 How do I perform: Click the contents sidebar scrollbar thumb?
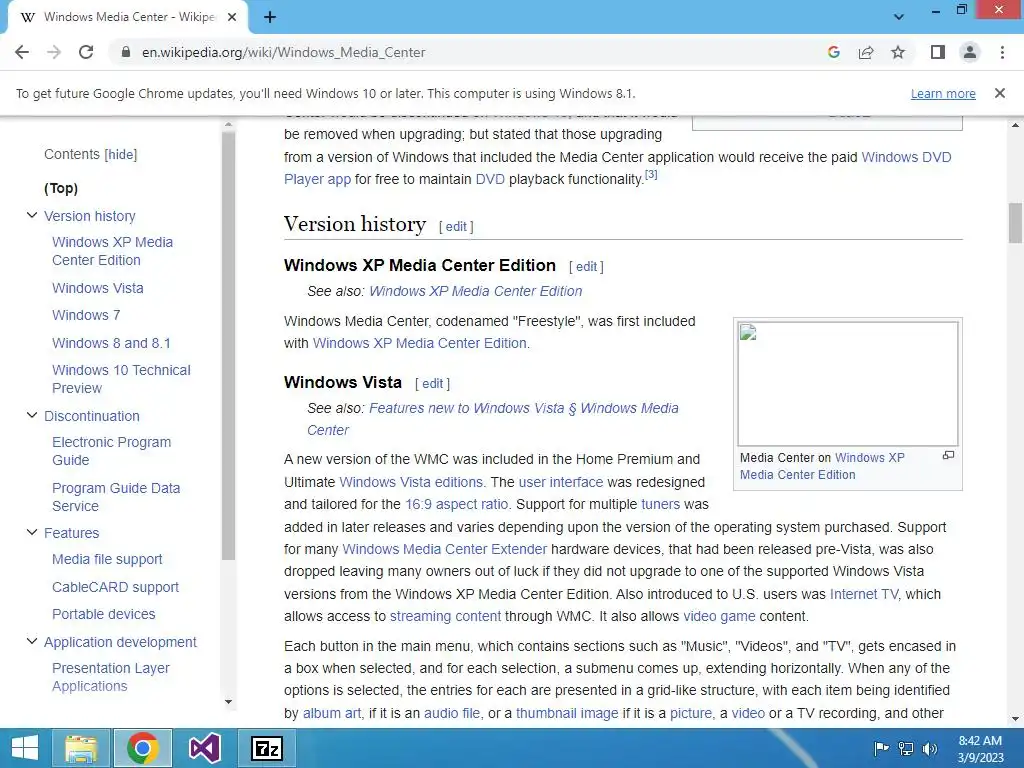(228, 346)
